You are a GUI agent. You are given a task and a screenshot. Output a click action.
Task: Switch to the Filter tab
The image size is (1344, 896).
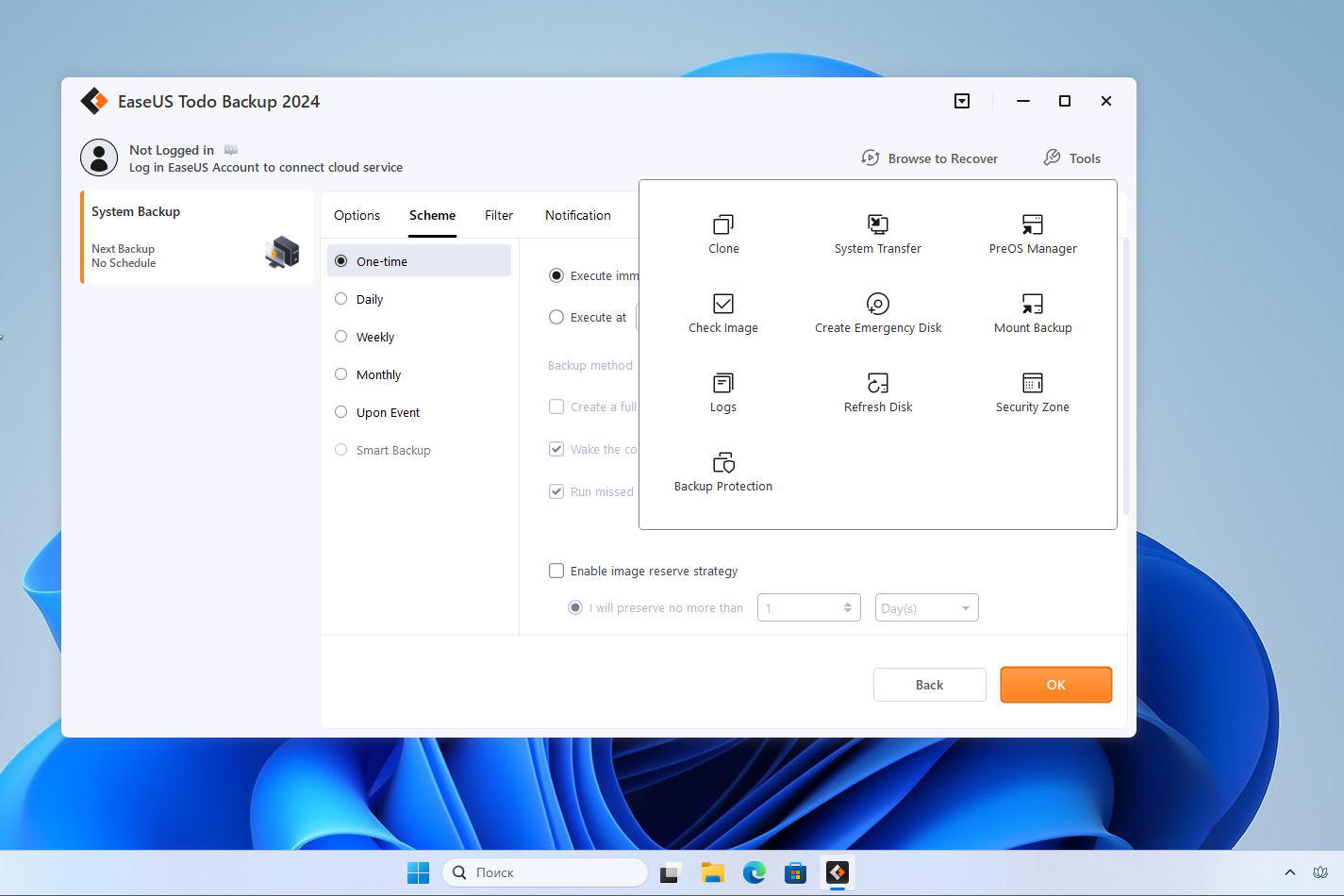click(499, 215)
